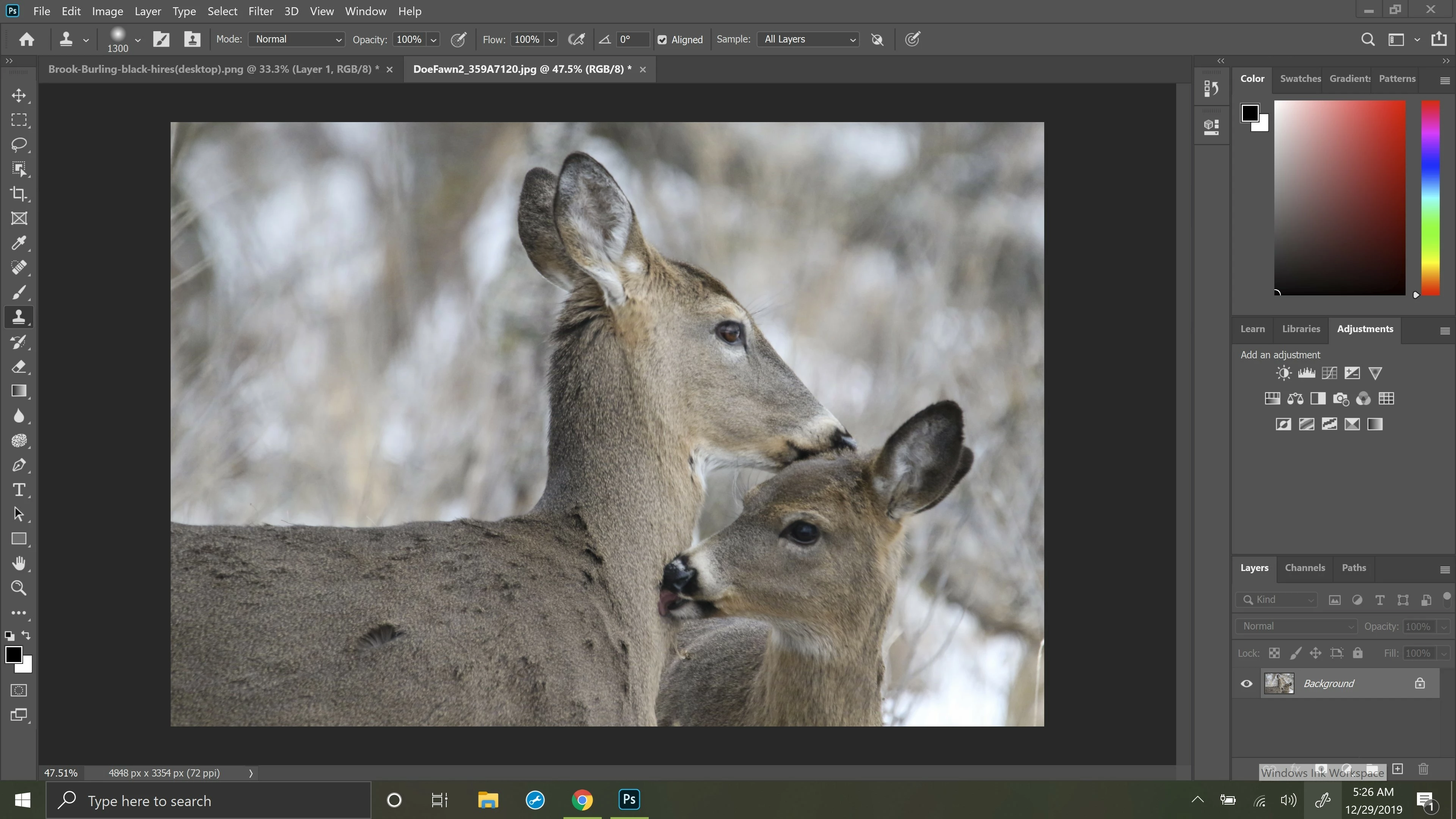Toggle airbrush-style build-up effect
The image size is (1456, 819).
coord(576,39)
